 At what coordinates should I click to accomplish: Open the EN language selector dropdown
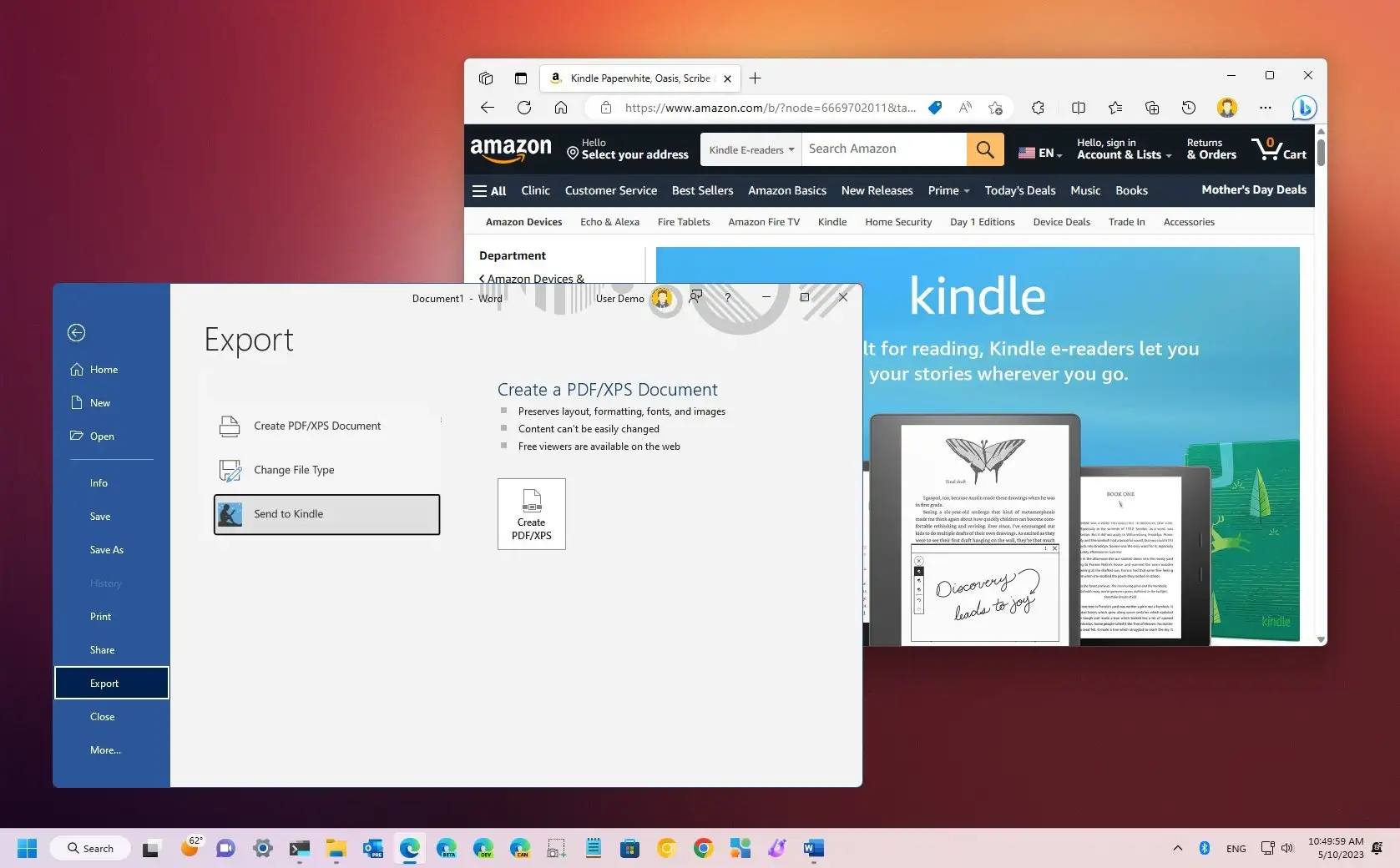click(1039, 152)
